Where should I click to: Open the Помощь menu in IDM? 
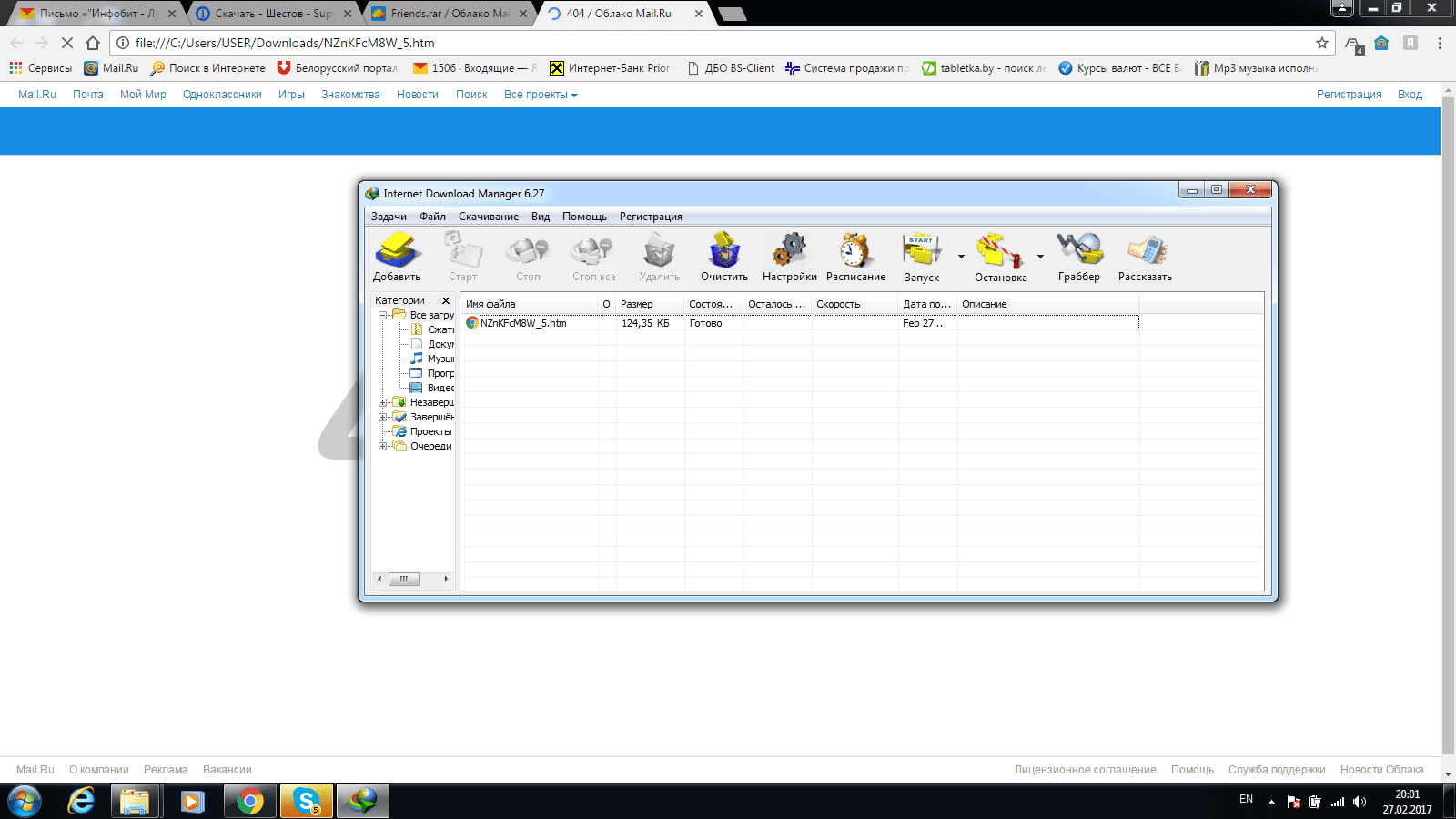pyautogui.click(x=584, y=217)
